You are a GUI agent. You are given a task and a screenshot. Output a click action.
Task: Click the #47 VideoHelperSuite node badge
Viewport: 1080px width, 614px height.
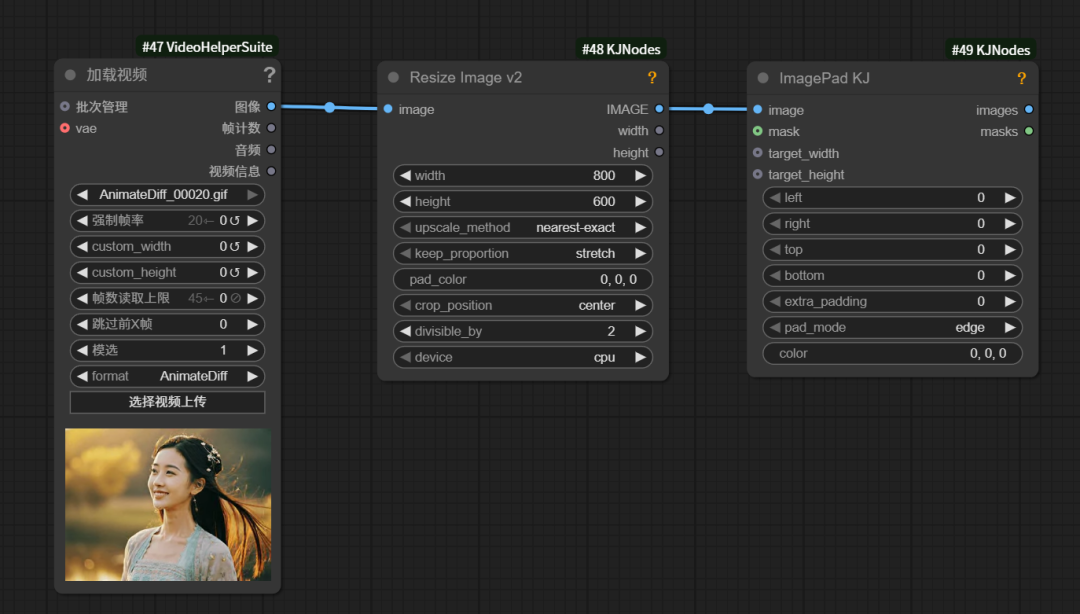coord(207,45)
